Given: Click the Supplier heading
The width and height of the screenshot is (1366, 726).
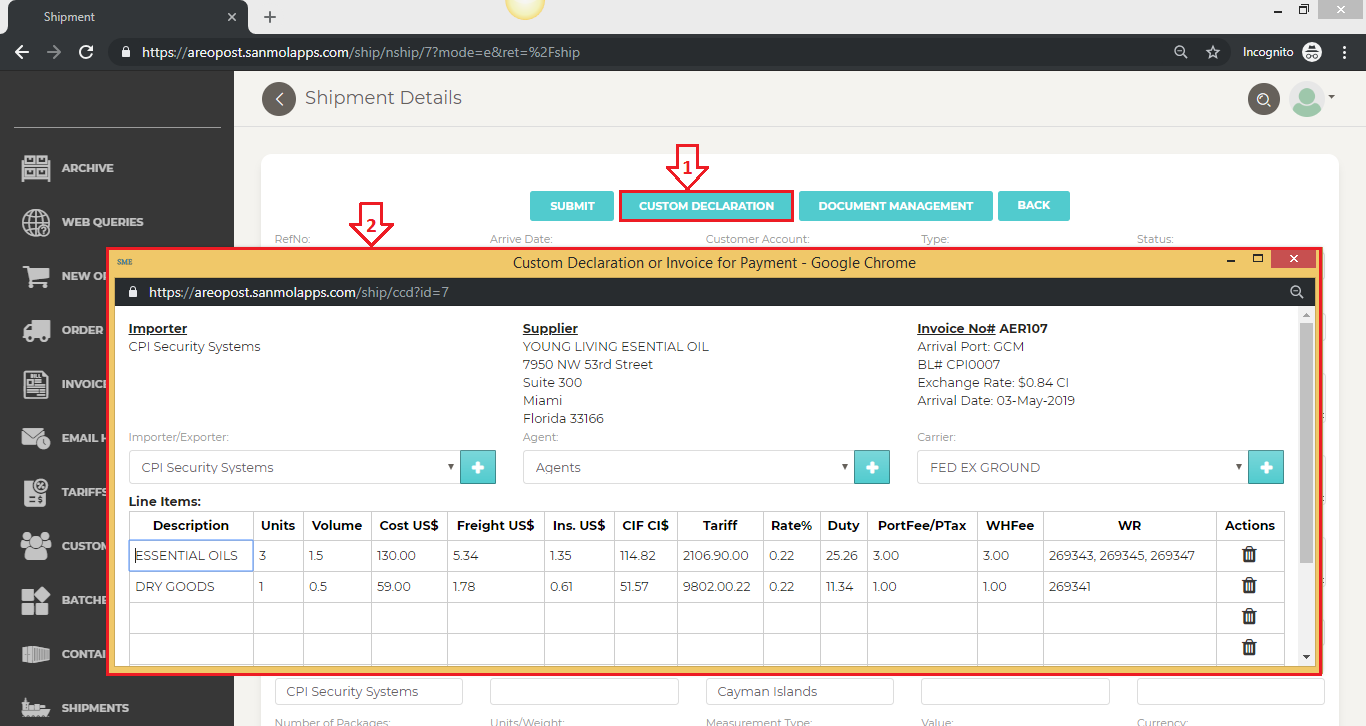Looking at the screenshot, I should click(x=550, y=328).
